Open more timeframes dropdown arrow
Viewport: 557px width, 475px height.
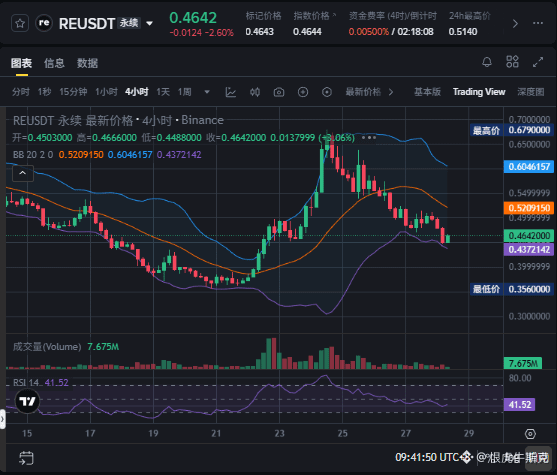207,92
